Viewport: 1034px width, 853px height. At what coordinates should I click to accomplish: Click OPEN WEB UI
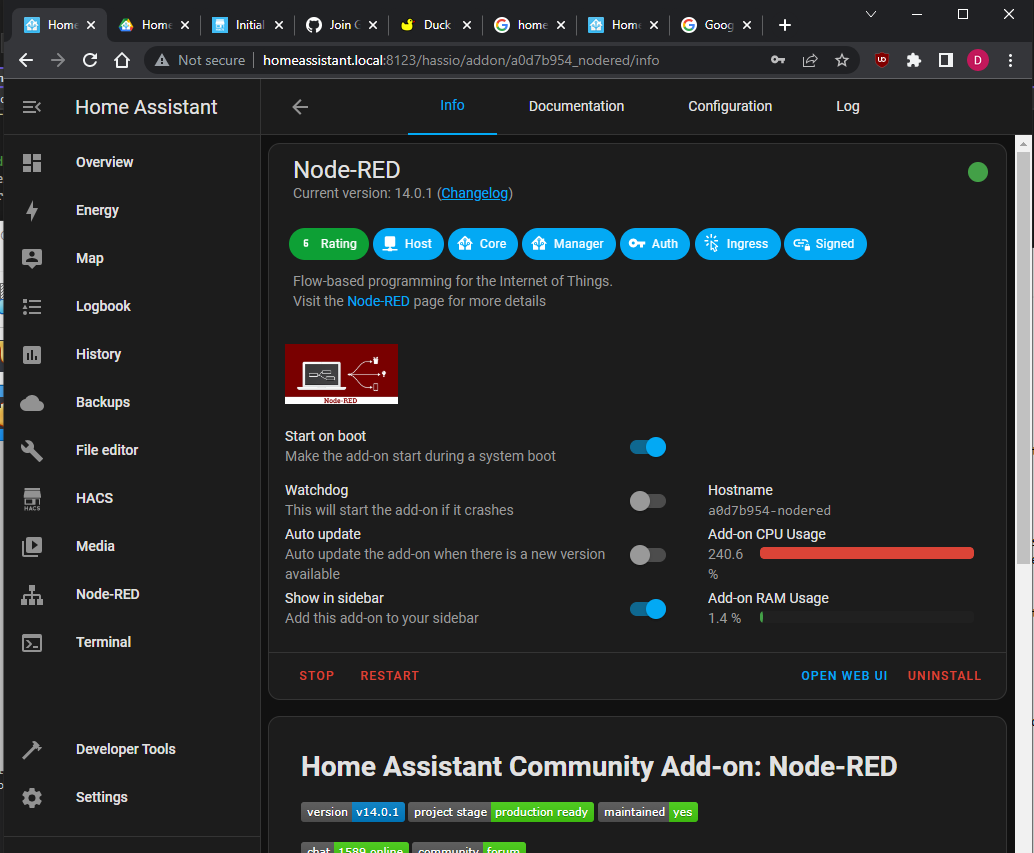(x=844, y=676)
